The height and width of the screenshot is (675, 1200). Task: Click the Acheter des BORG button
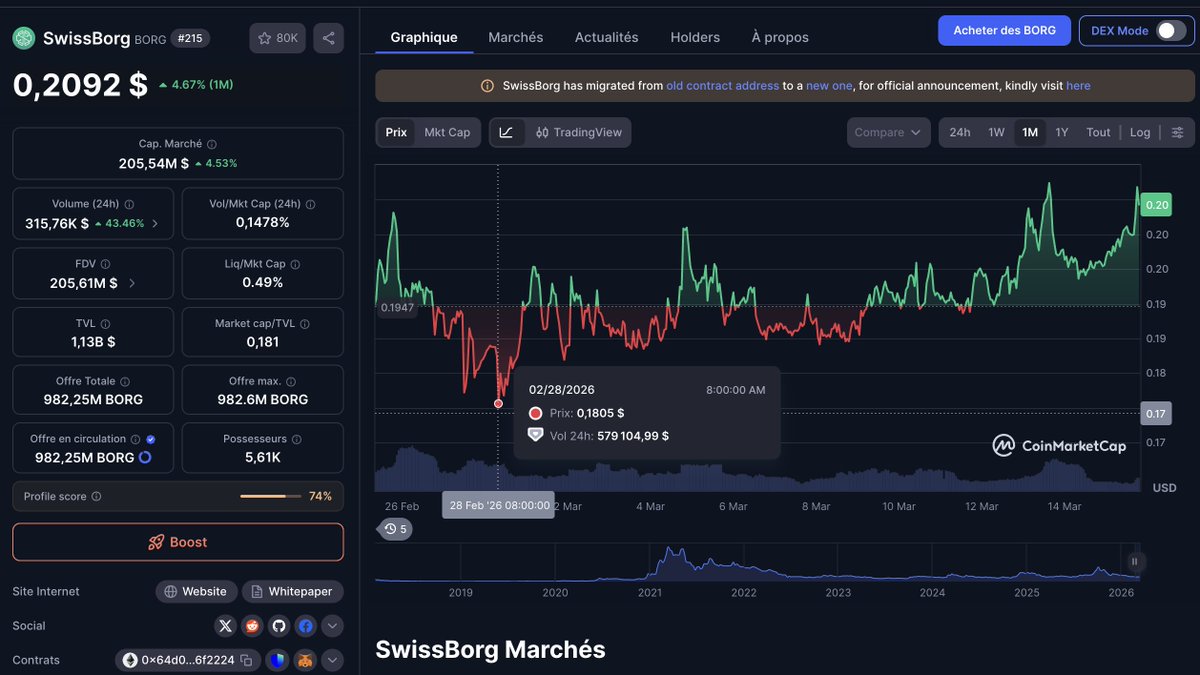tap(1004, 31)
